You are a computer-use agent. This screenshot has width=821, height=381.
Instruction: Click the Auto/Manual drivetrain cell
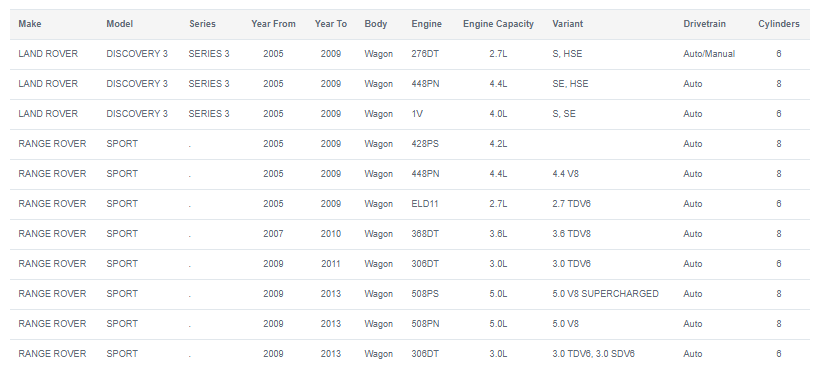coord(709,54)
